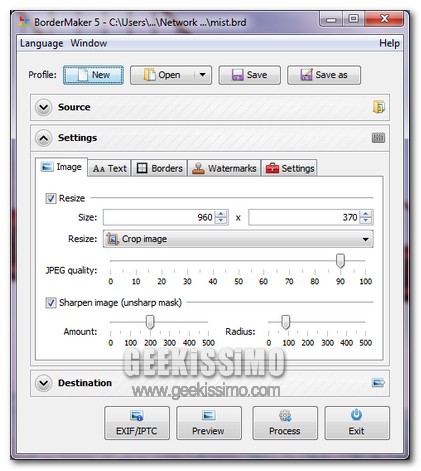Click the grid icon in Settings header
Screen dimensions: 421x471
click(378, 138)
